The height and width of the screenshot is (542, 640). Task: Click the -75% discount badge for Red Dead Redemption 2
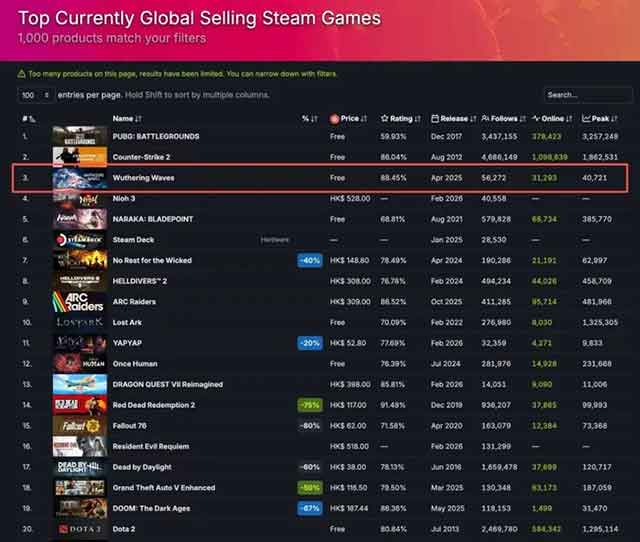point(309,404)
